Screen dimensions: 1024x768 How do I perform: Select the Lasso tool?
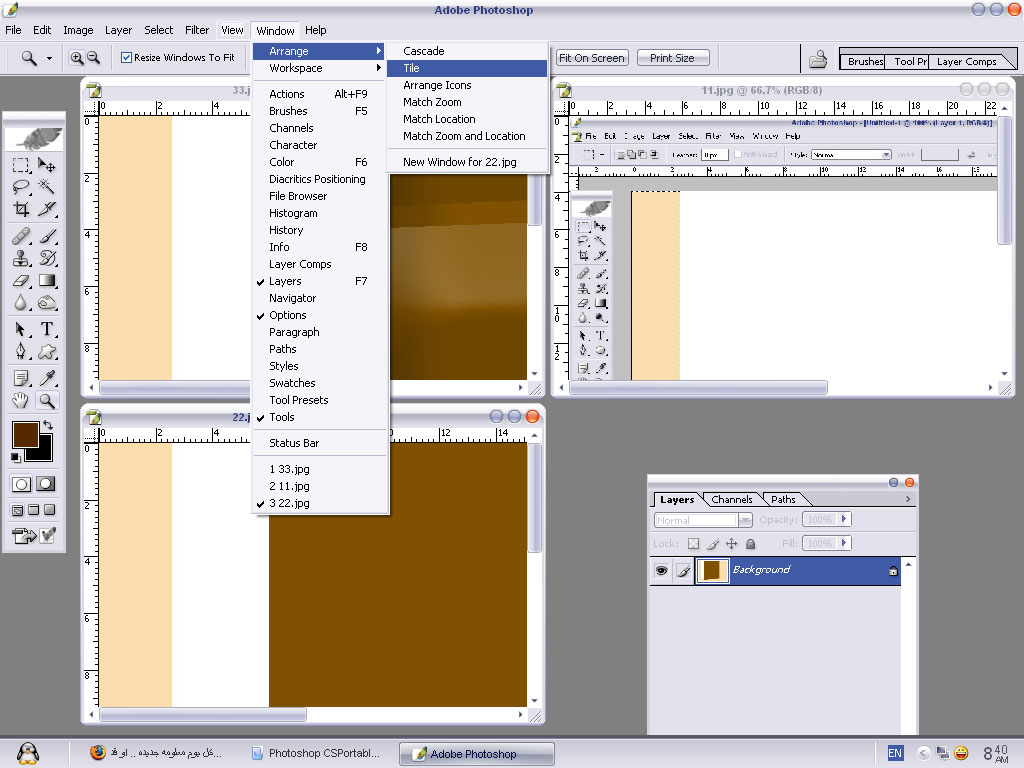pyautogui.click(x=21, y=187)
